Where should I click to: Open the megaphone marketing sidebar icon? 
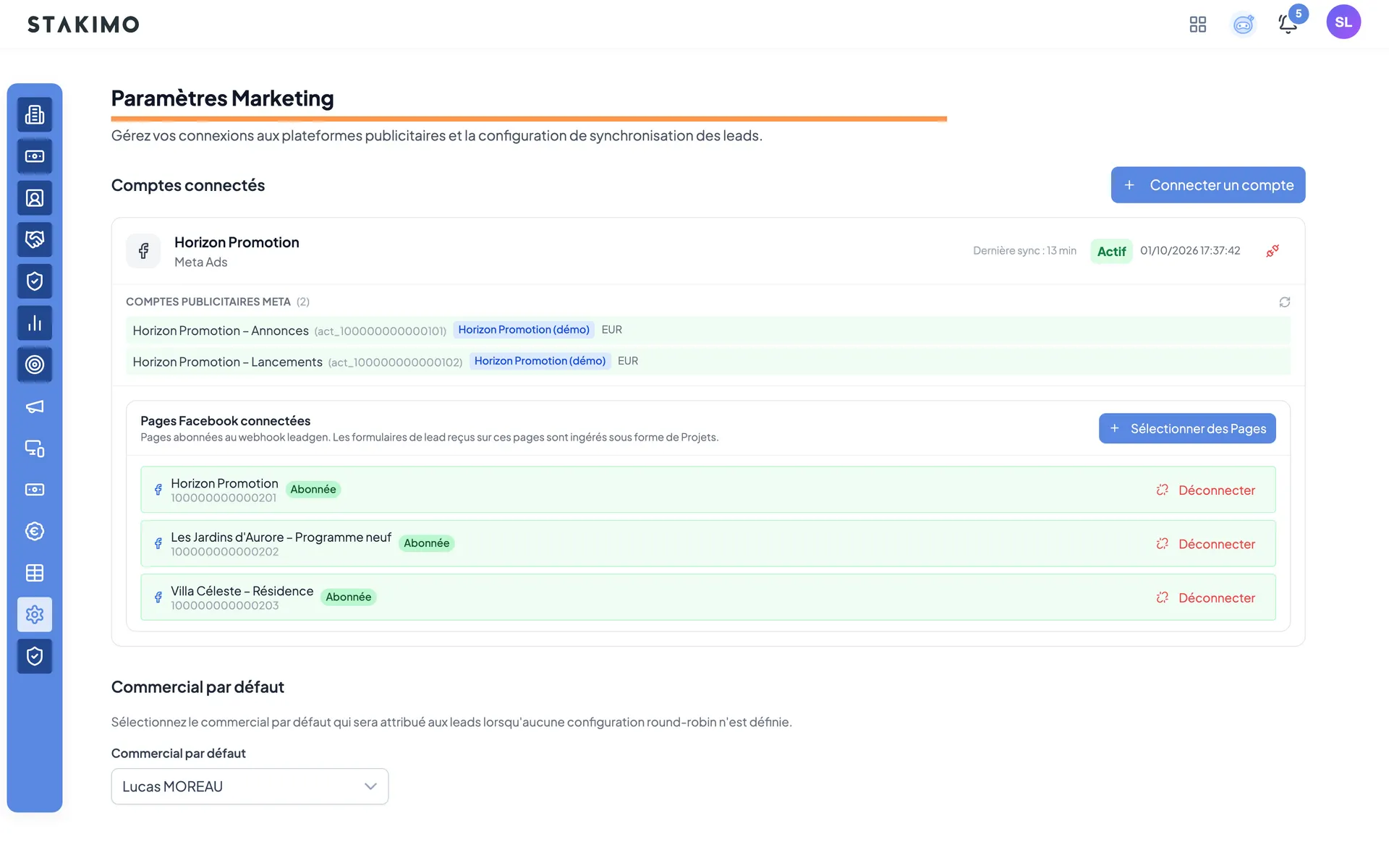tap(35, 407)
